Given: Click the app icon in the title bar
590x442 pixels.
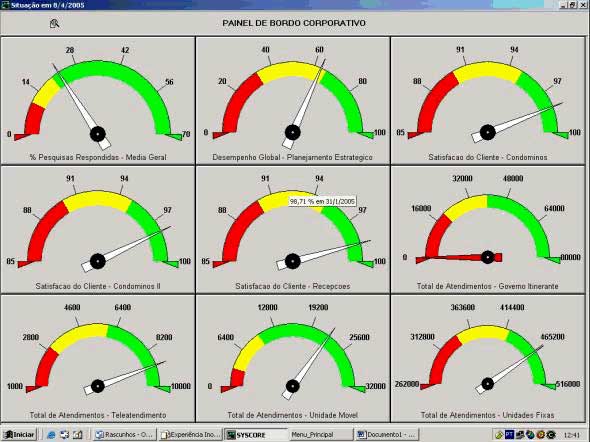Looking at the screenshot, I should [x=5, y=5].
